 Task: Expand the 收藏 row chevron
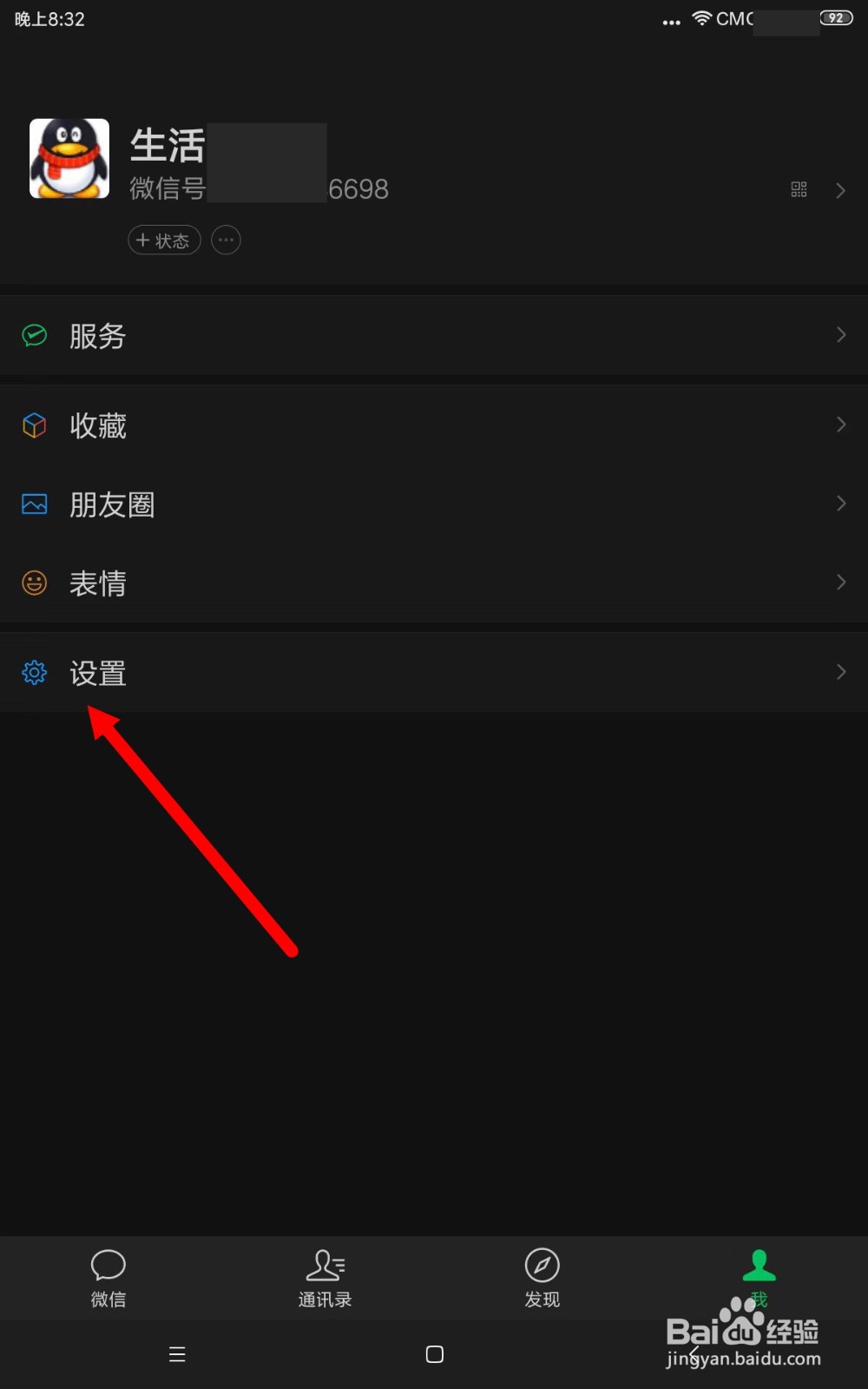click(840, 425)
